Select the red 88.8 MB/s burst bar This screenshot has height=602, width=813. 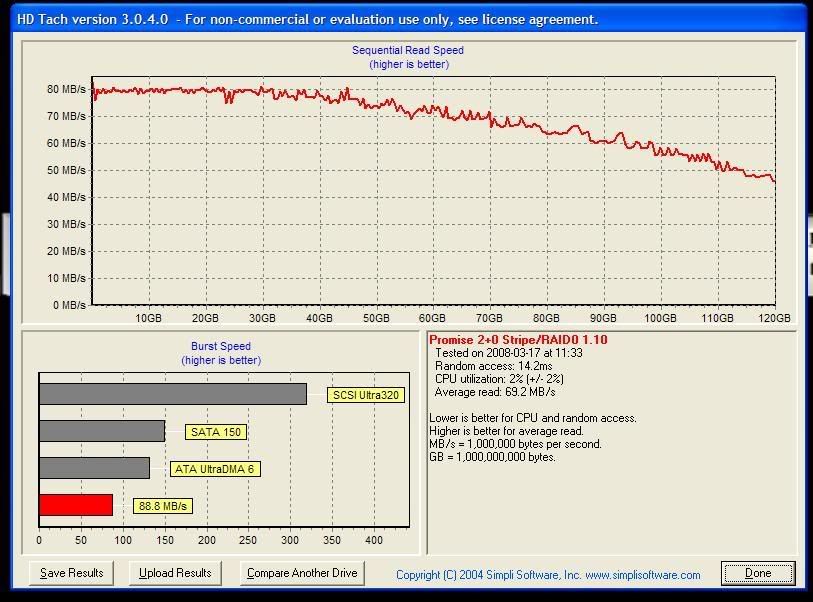[x=76, y=505]
